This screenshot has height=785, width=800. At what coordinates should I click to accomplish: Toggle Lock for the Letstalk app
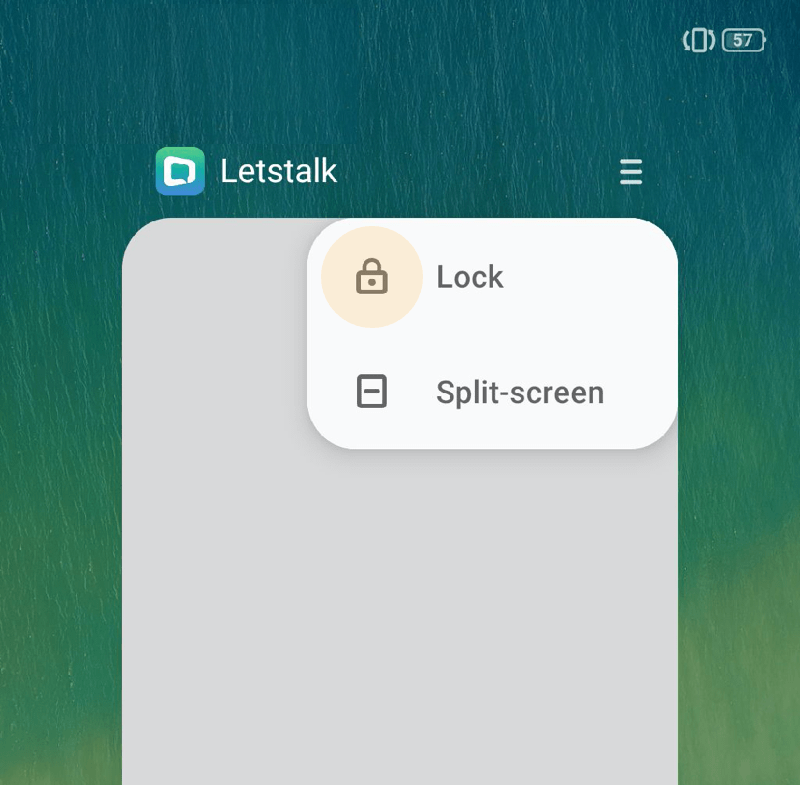[x=492, y=277]
